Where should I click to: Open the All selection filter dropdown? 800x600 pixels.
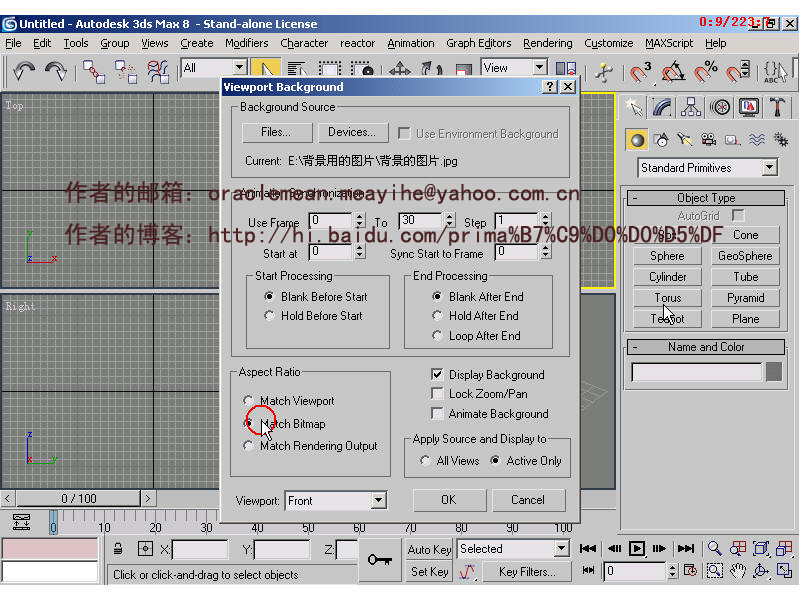tap(239, 67)
